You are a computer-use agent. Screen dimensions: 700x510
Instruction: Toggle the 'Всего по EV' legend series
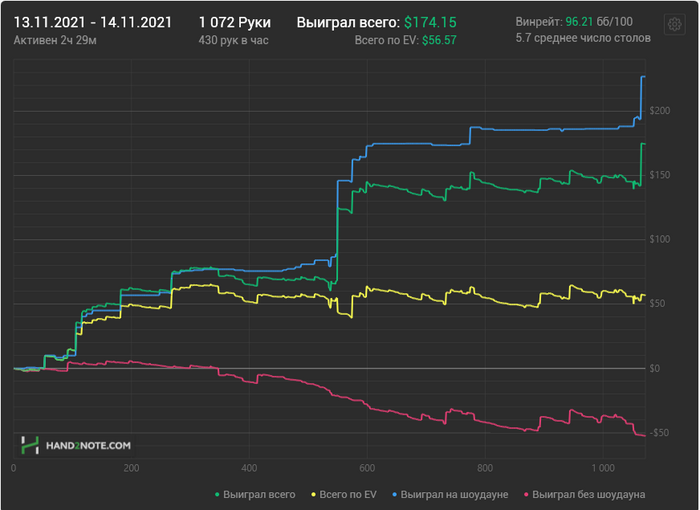click(344, 494)
